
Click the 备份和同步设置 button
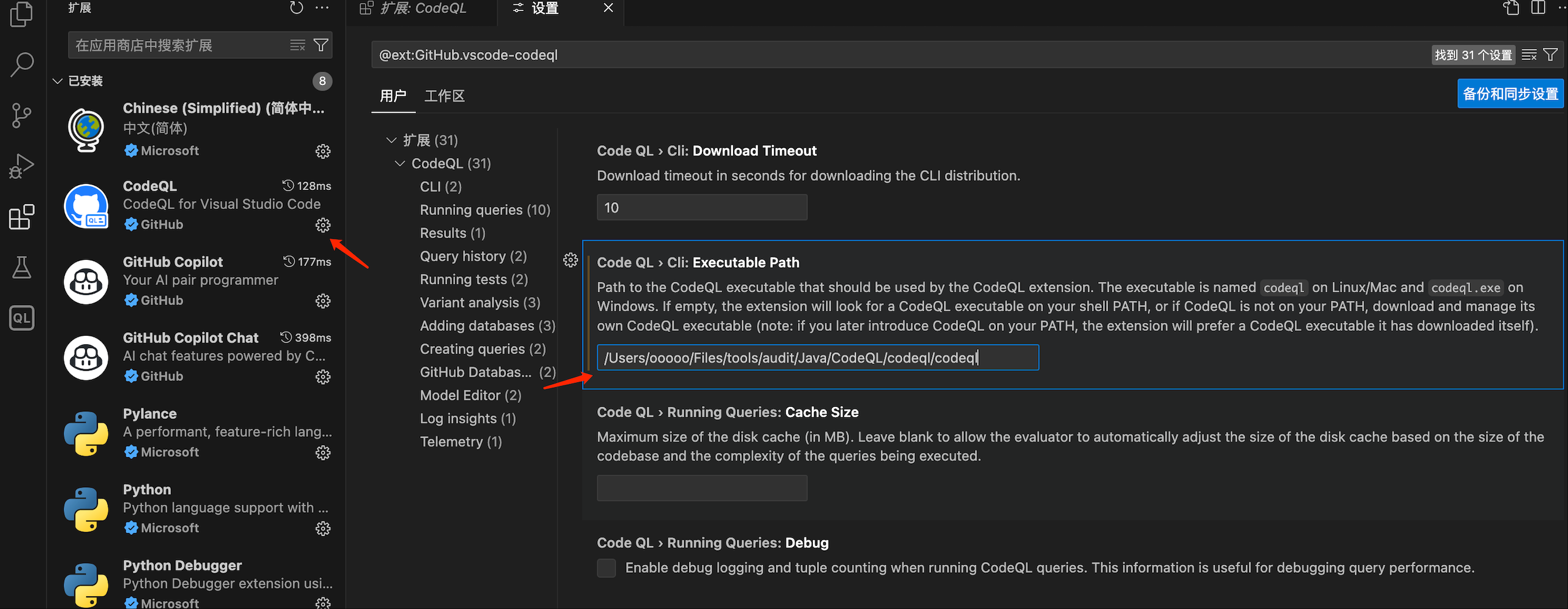pyautogui.click(x=1510, y=94)
